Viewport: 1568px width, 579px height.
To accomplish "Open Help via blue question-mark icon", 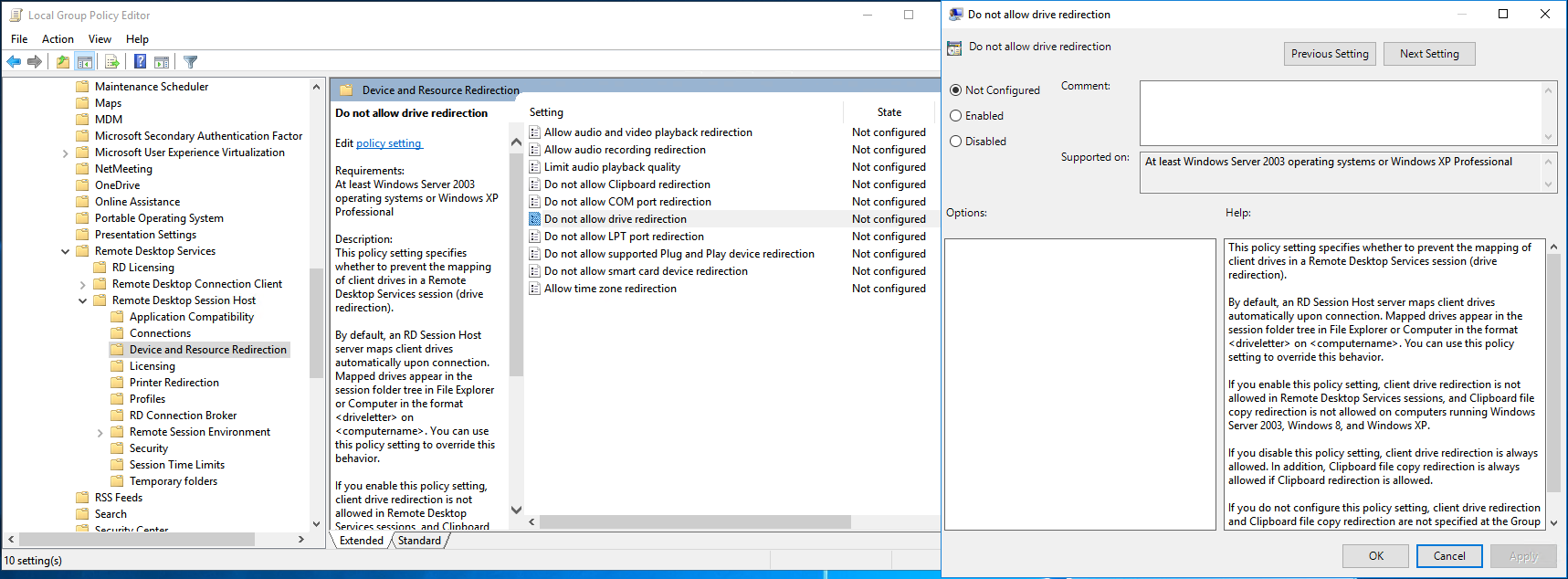I will 140,62.
